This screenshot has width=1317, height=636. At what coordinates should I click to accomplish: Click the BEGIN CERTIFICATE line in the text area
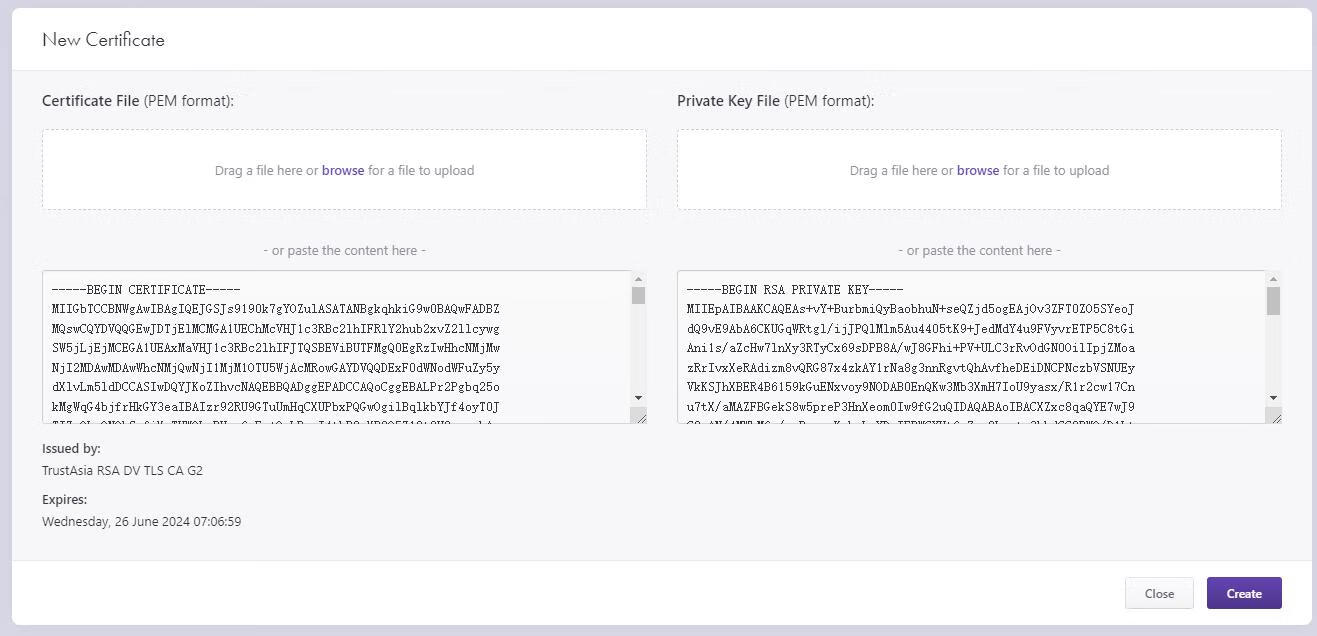click(x=146, y=290)
